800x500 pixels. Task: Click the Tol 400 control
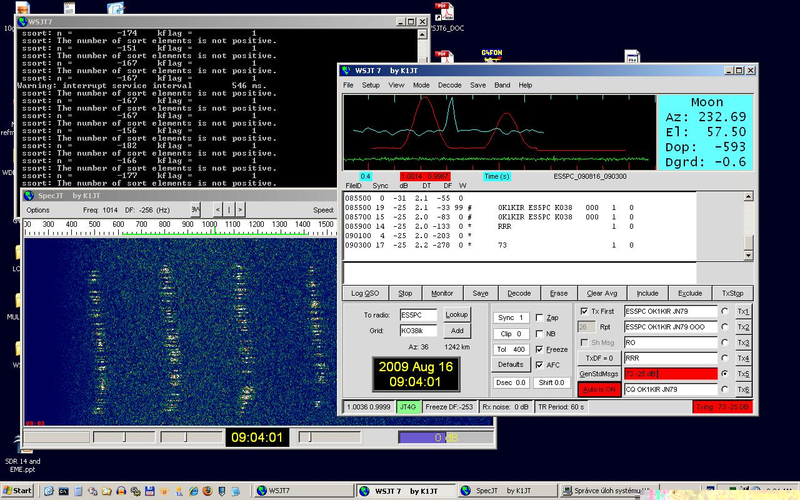point(511,349)
